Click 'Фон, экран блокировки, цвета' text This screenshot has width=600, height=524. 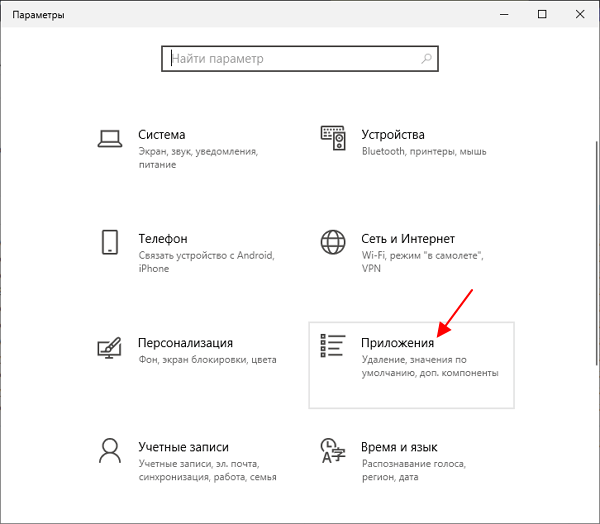coord(207,360)
